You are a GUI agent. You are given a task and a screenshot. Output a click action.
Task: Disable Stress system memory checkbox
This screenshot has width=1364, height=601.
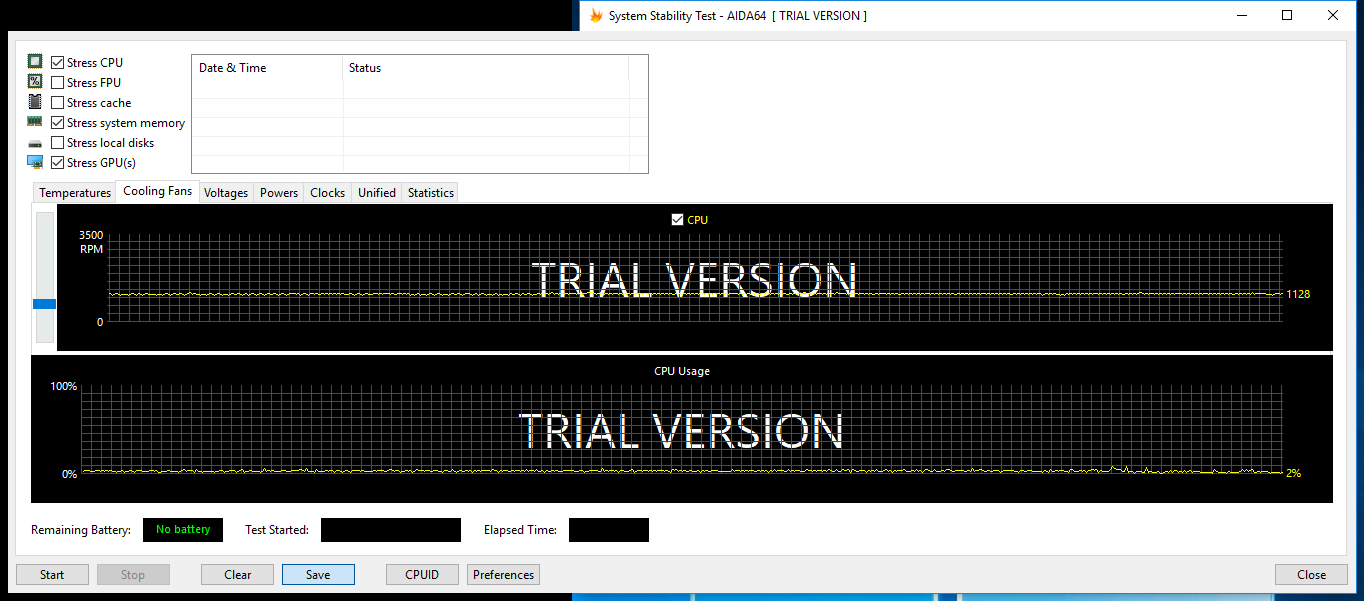[x=58, y=122]
